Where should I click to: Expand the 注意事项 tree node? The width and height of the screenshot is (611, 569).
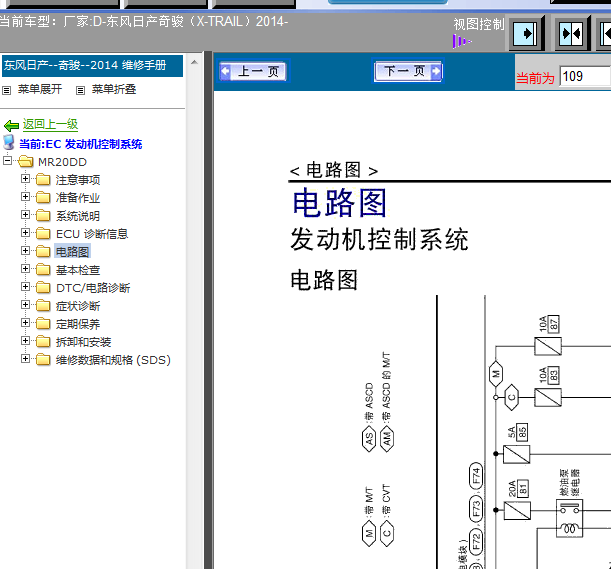coord(25,178)
